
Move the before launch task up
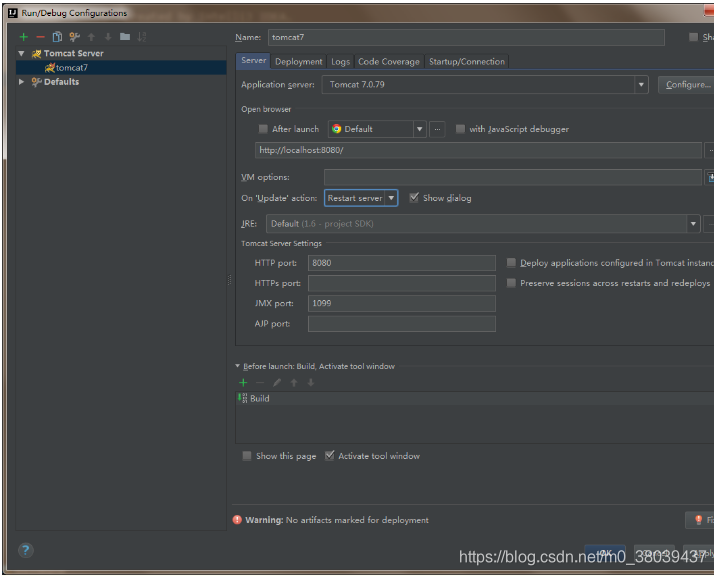pyautogui.click(x=294, y=383)
